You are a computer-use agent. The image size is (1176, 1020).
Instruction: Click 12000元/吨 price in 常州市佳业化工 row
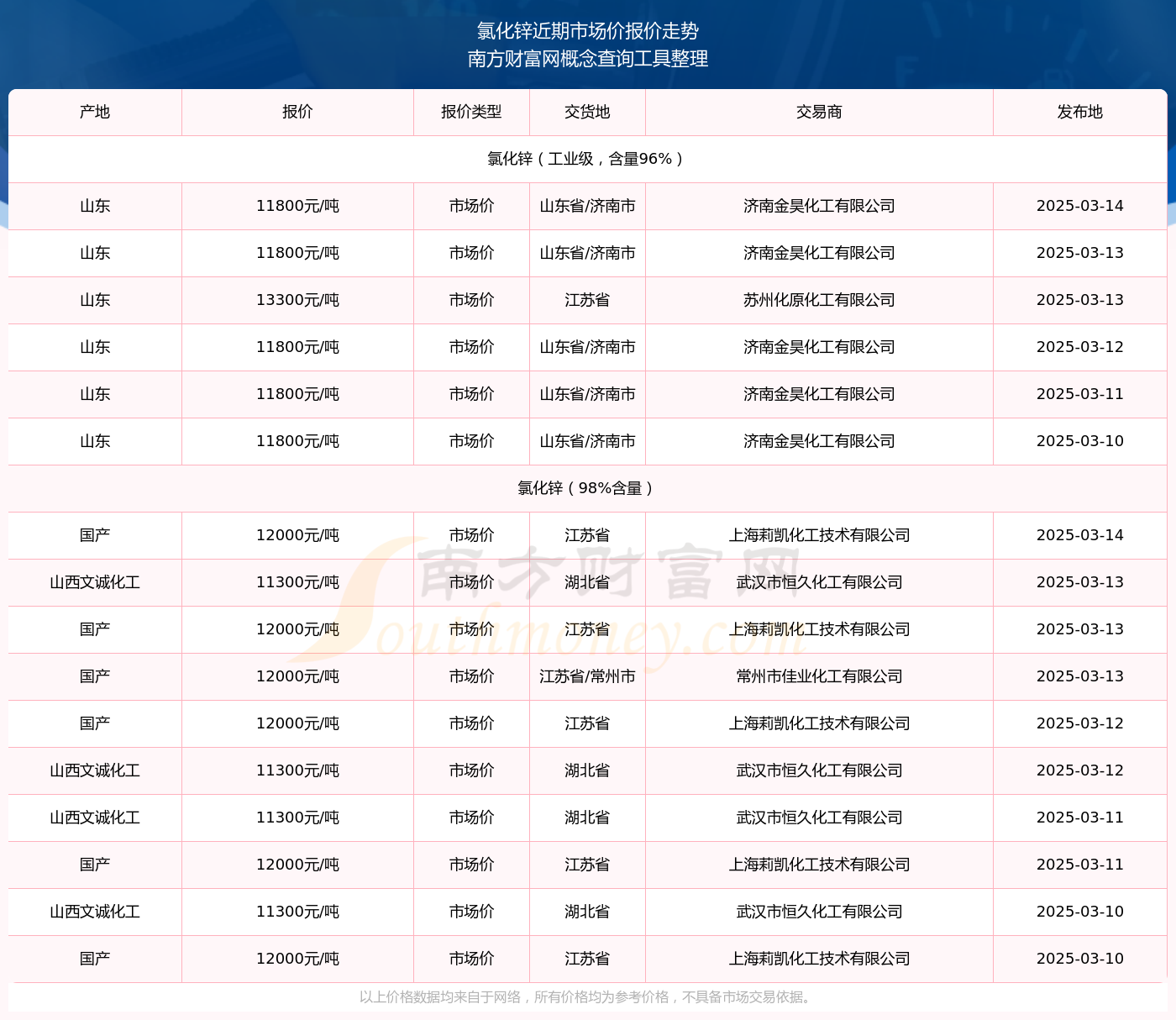(x=297, y=677)
